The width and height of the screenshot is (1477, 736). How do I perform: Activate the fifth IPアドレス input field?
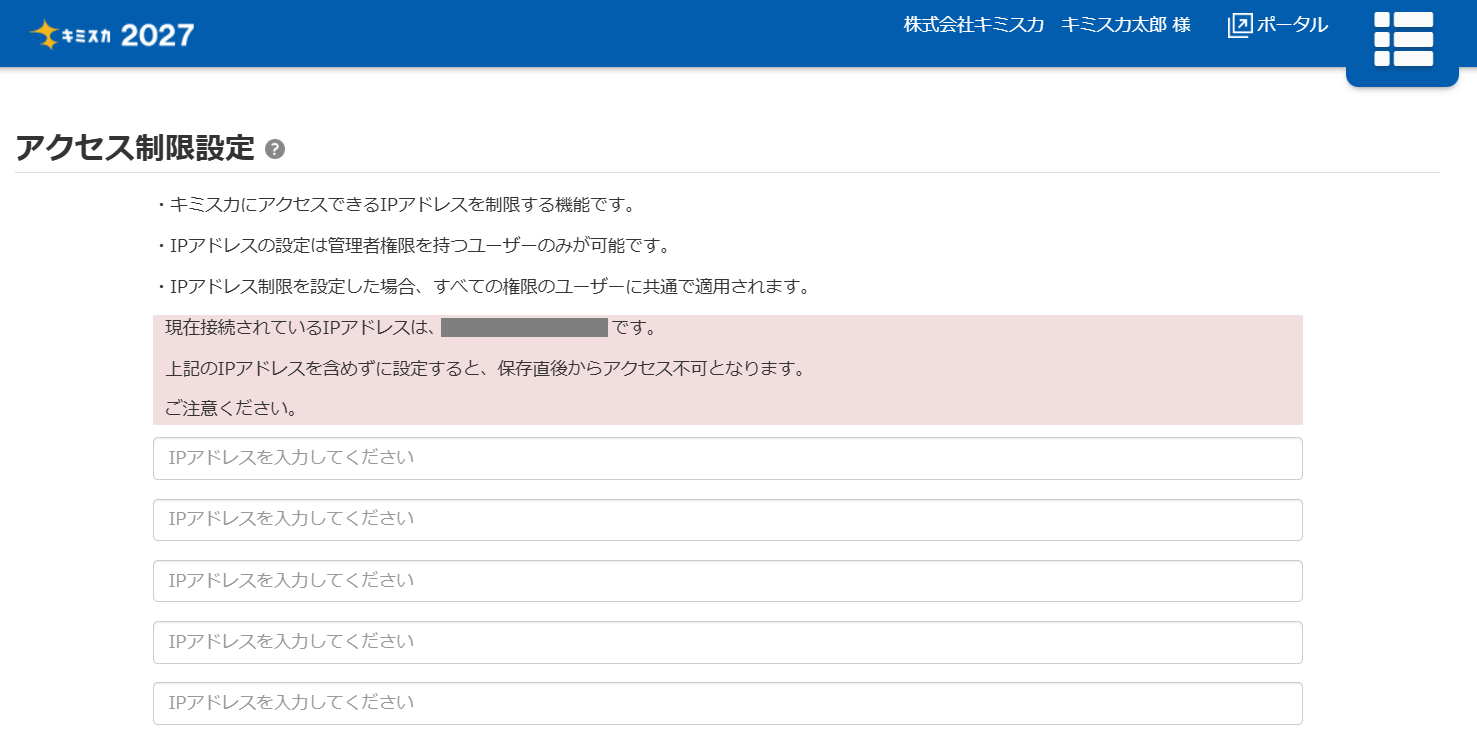[x=727, y=703]
